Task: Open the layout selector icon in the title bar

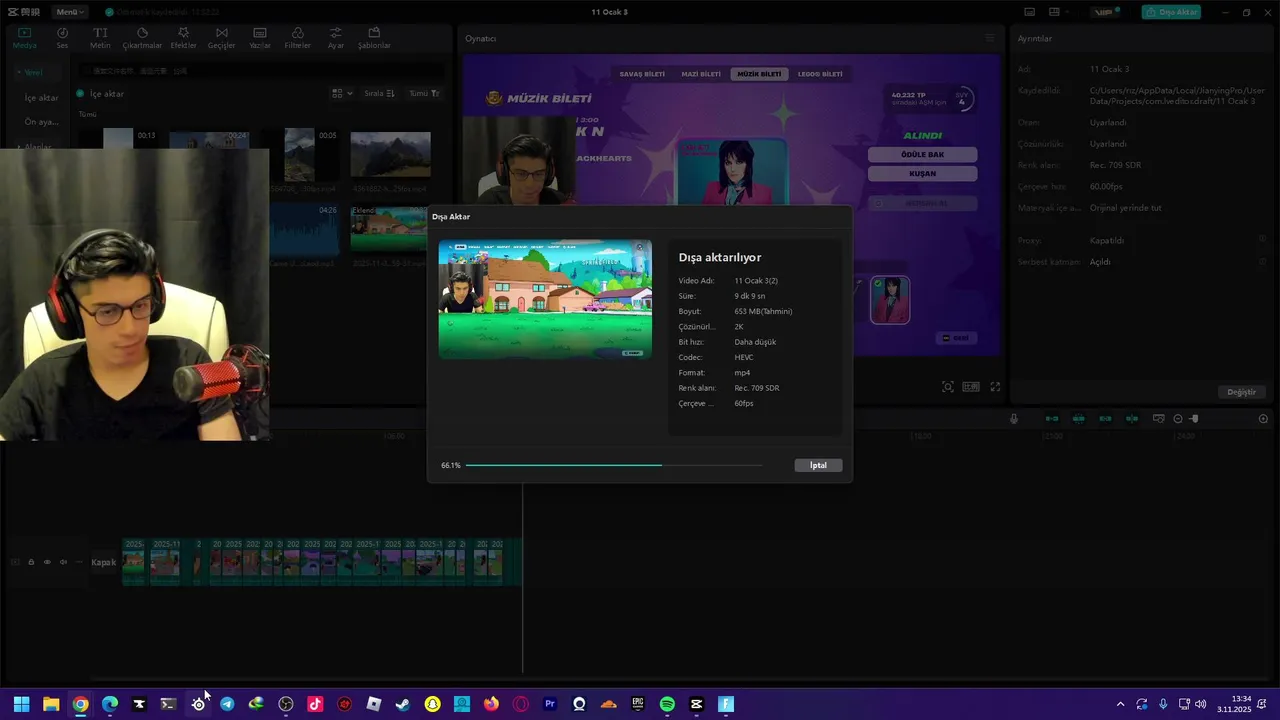Action: 1054,12
